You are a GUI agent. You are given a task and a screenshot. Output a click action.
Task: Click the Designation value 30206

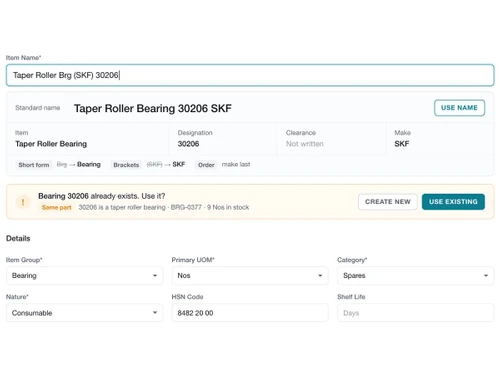coord(188,144)
